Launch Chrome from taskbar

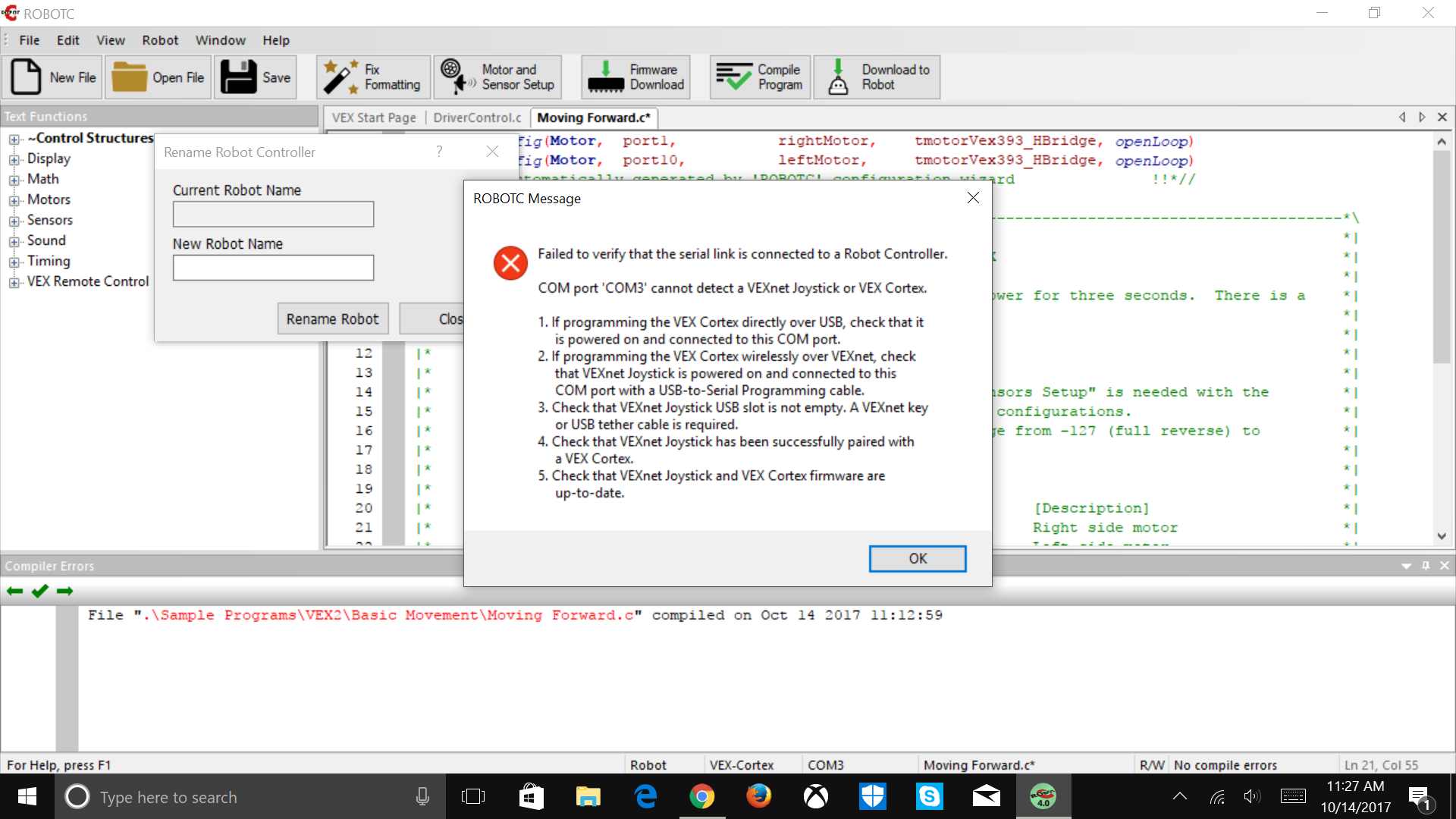[x=701, y=796]
